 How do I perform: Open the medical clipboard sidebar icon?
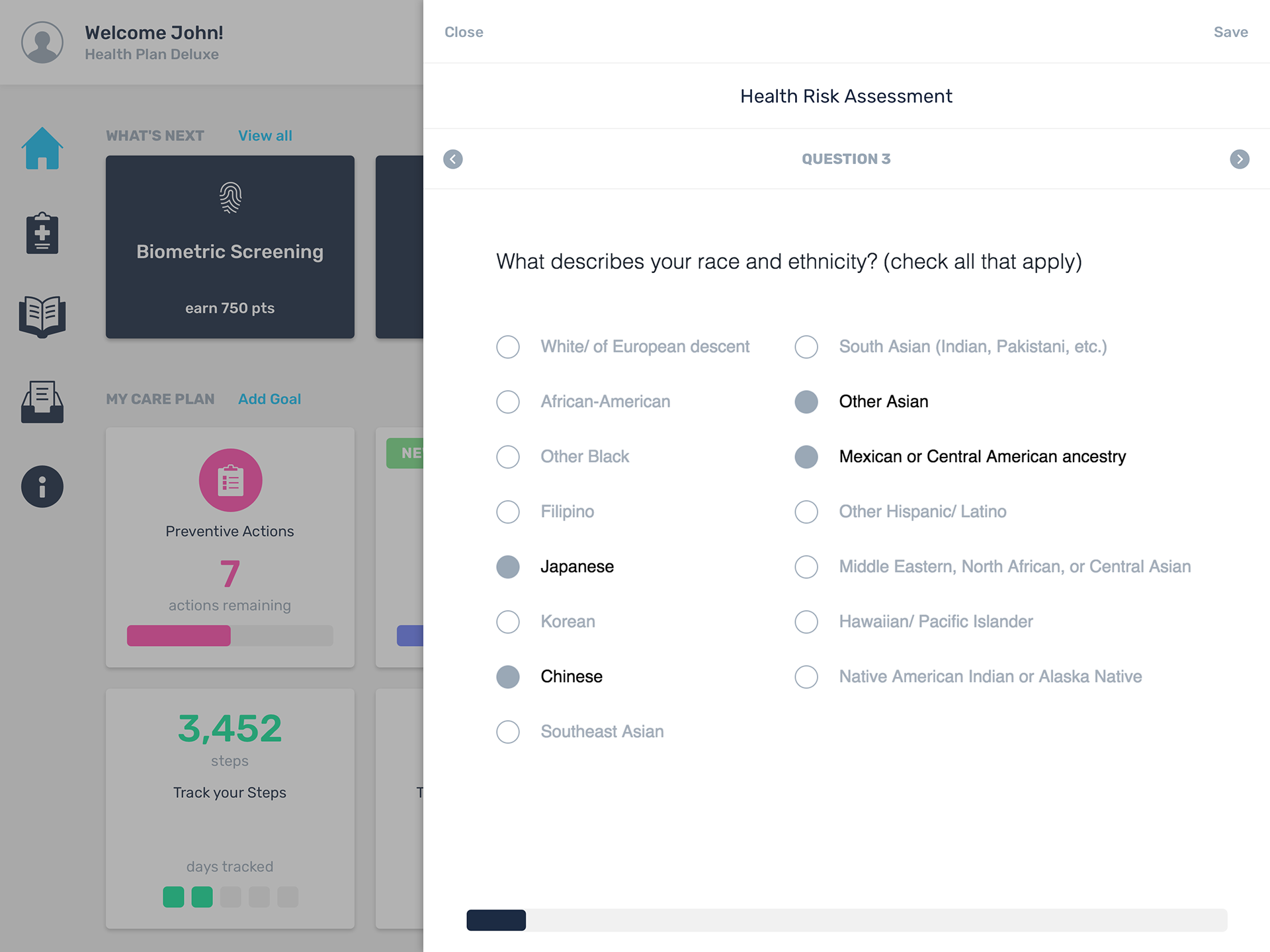[42, 233]
